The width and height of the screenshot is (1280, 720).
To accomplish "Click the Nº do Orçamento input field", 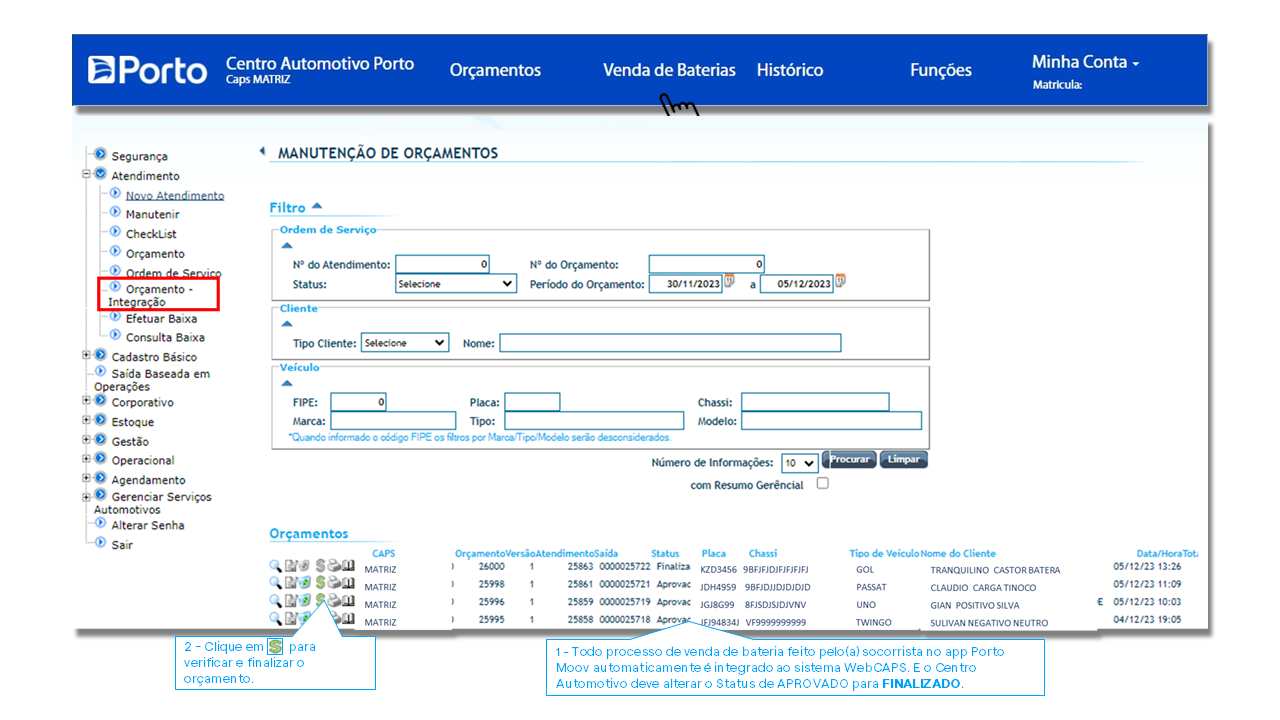I will pyautogui.click(x=707, y=264).
